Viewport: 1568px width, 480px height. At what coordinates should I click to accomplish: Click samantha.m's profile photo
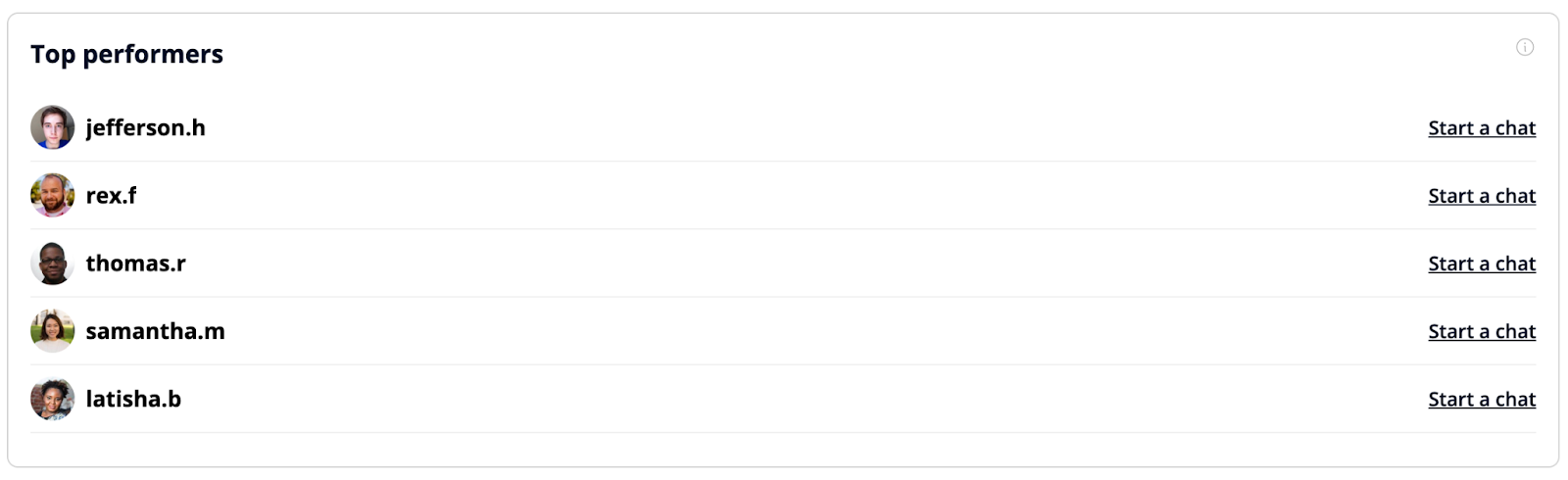pos(52,331)
